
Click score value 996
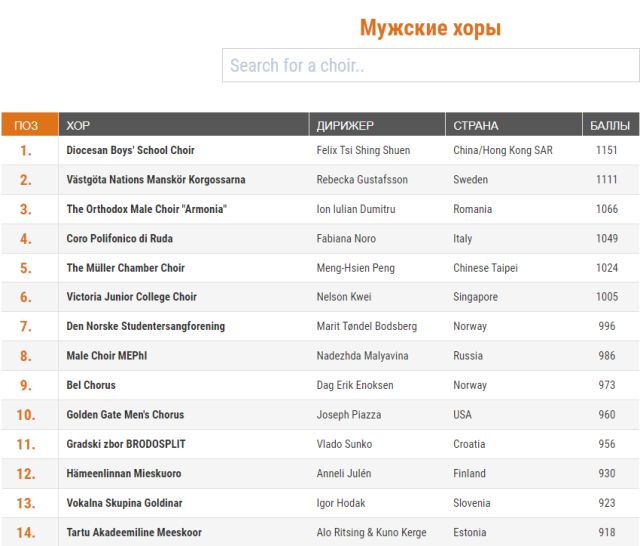(607, 326)
